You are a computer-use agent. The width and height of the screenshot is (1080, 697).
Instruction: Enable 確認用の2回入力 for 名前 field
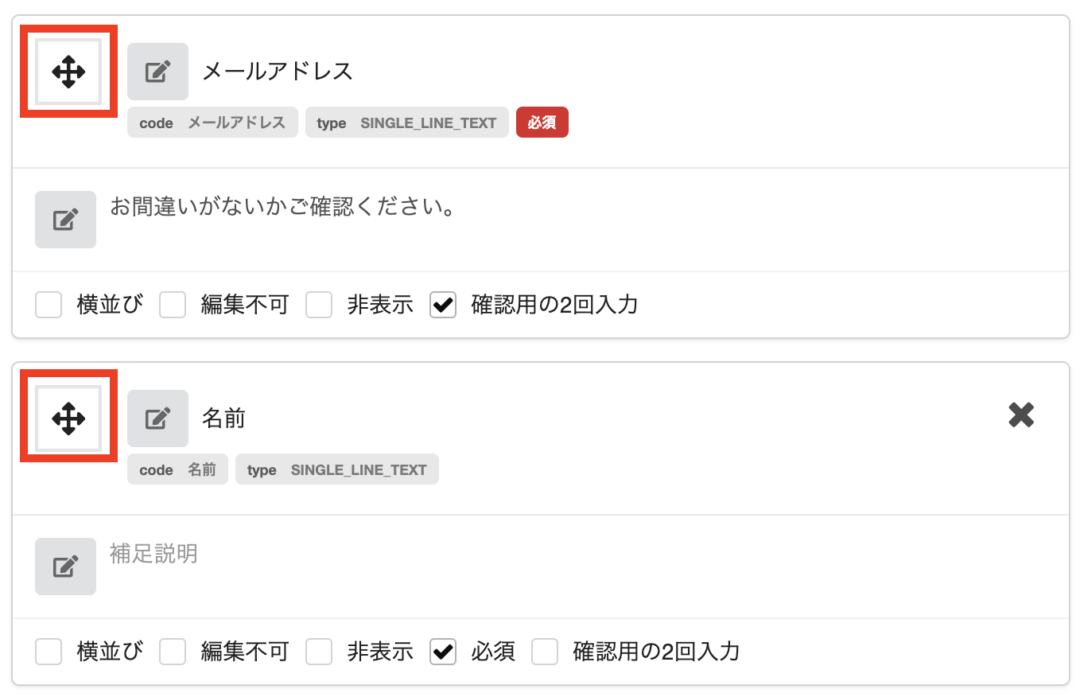tap(544, 651)
